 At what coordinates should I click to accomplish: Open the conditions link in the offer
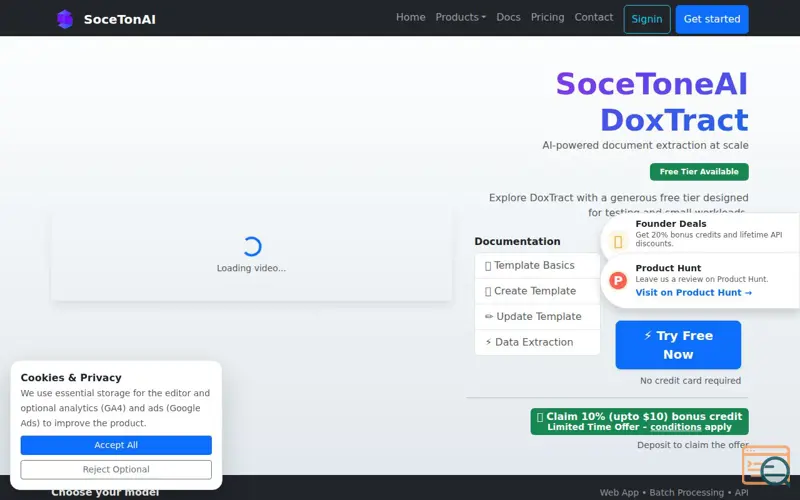point(676,427)
